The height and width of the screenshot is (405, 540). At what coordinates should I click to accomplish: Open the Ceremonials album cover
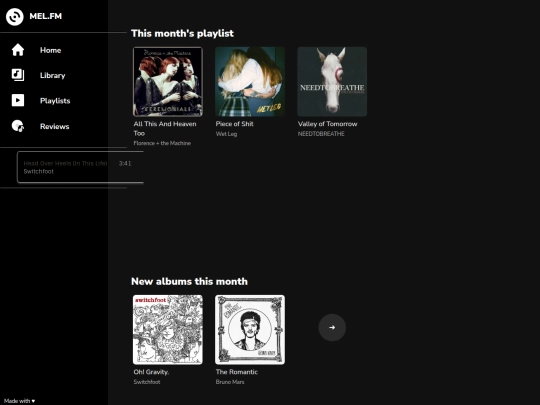click(x=168, y=82)
